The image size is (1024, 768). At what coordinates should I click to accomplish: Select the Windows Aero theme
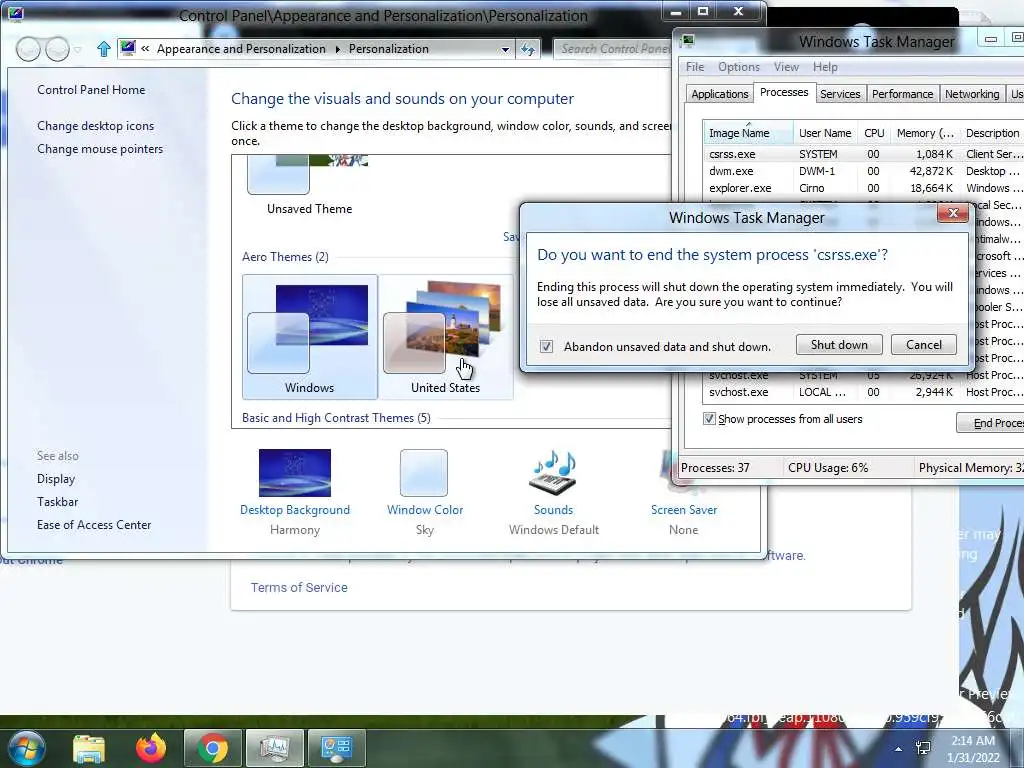(310, 337)
